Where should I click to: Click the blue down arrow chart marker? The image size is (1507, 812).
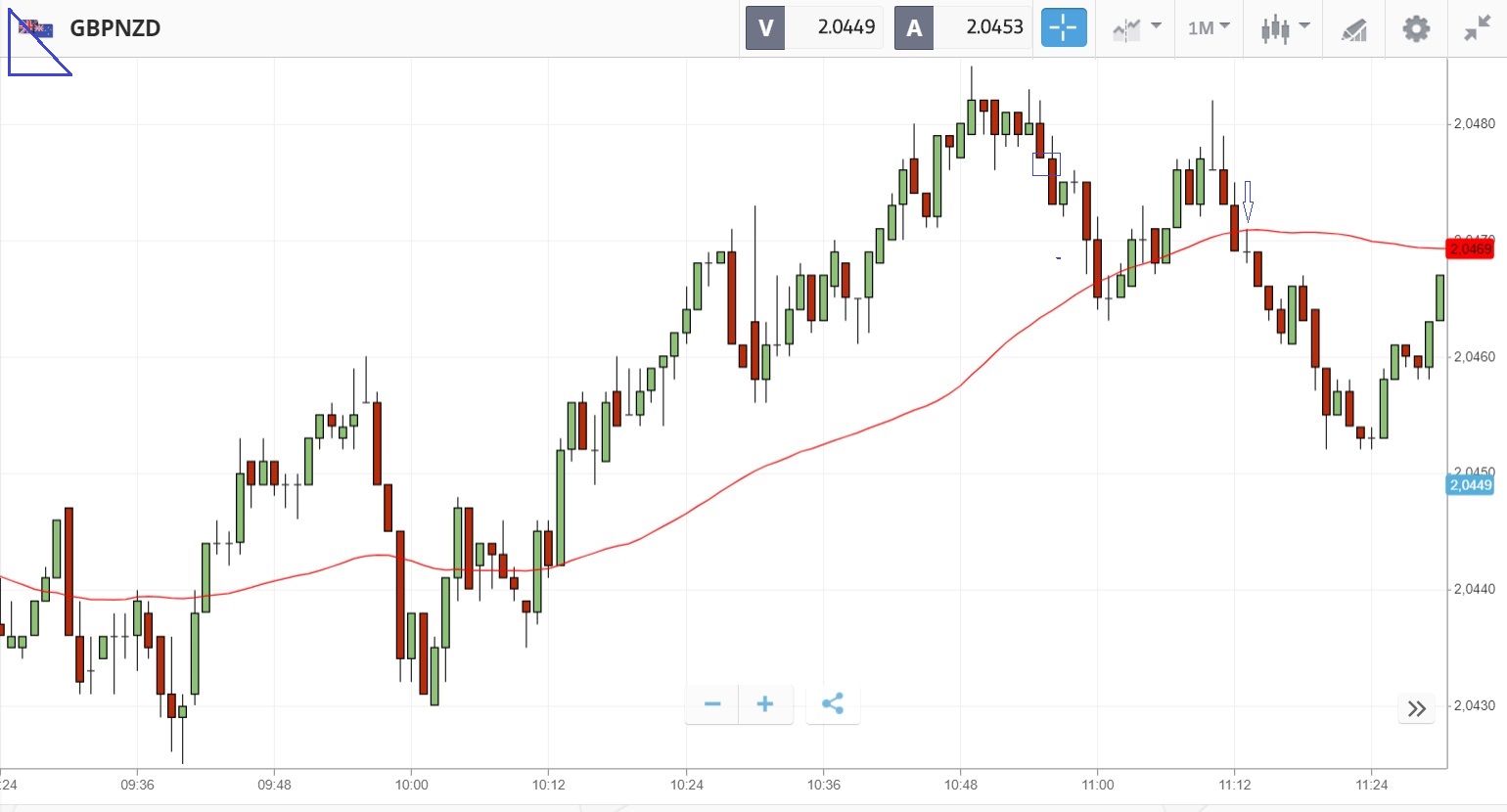(1248, 202)
